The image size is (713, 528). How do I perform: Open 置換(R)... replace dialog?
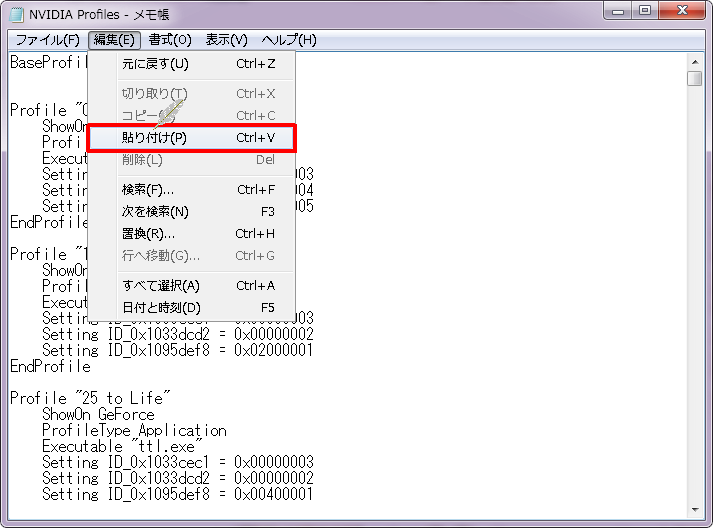click(x=192, y=234)
